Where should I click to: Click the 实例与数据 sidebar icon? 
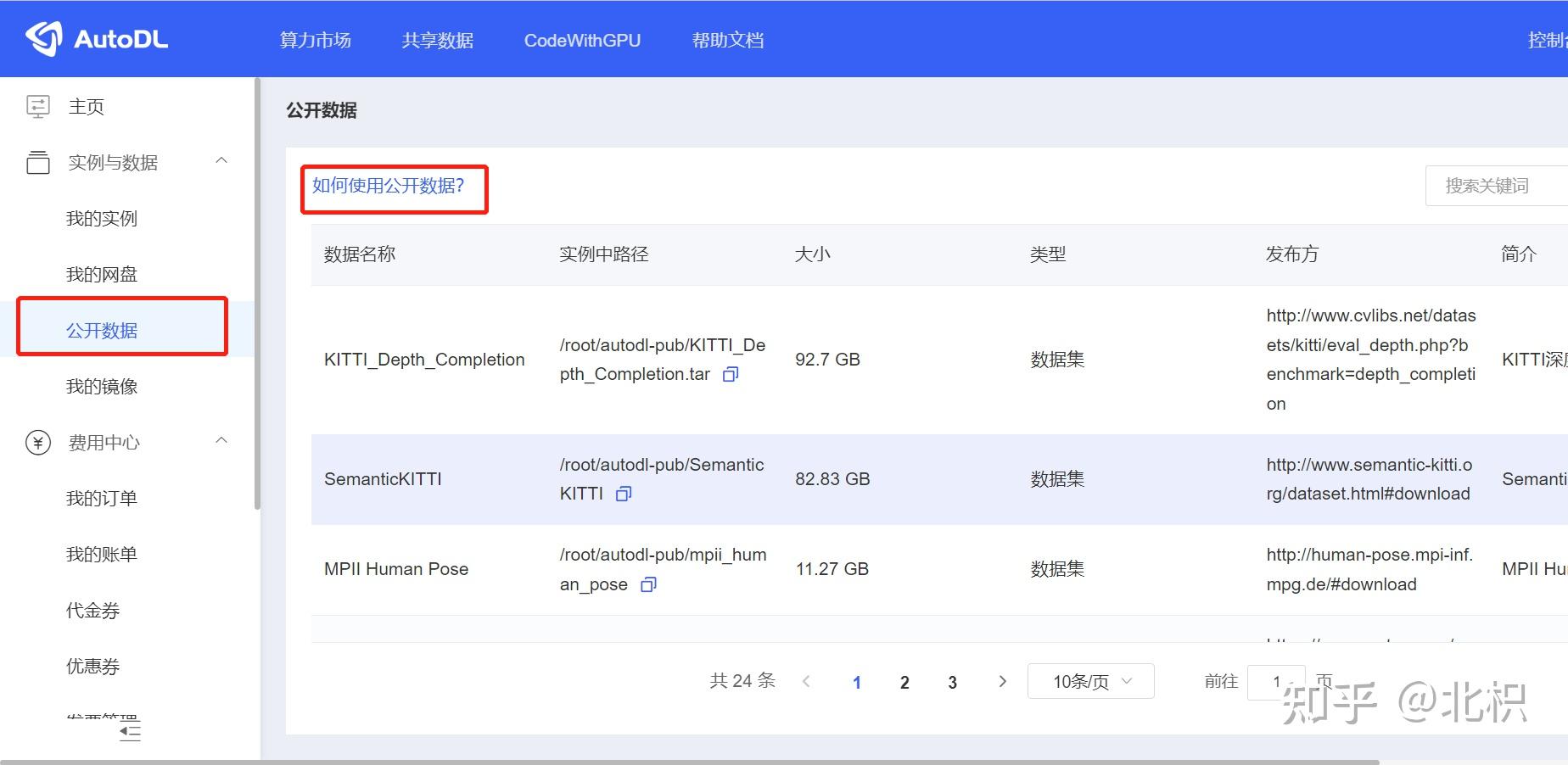click(37, 162)
